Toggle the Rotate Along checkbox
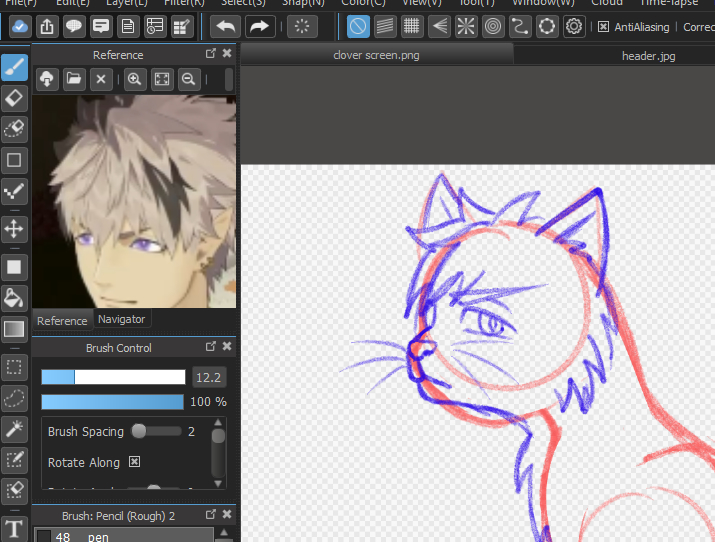The image size is (715, 542). (x=134, y=462)
